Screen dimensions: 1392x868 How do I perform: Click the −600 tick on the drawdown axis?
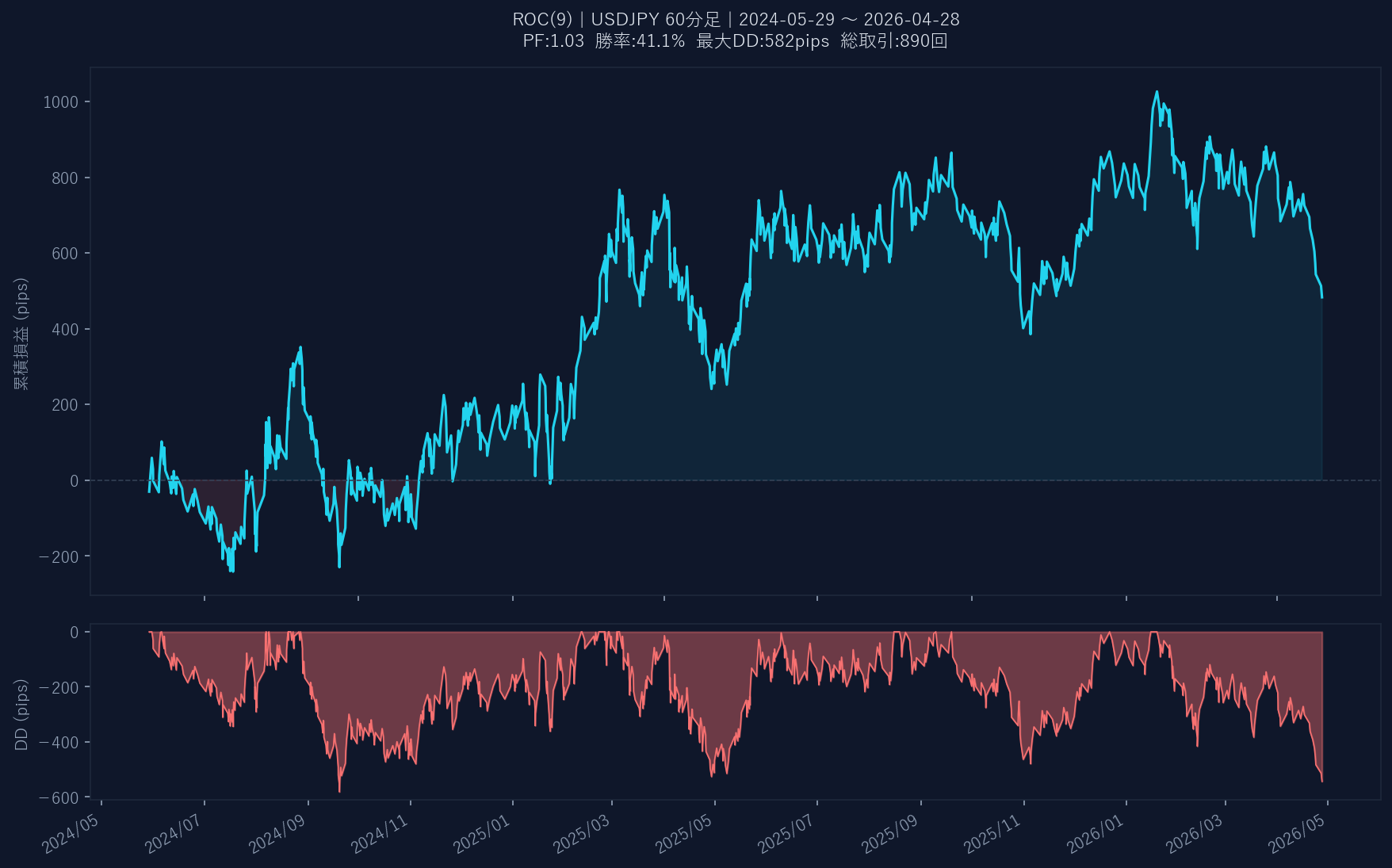[59, 798]
